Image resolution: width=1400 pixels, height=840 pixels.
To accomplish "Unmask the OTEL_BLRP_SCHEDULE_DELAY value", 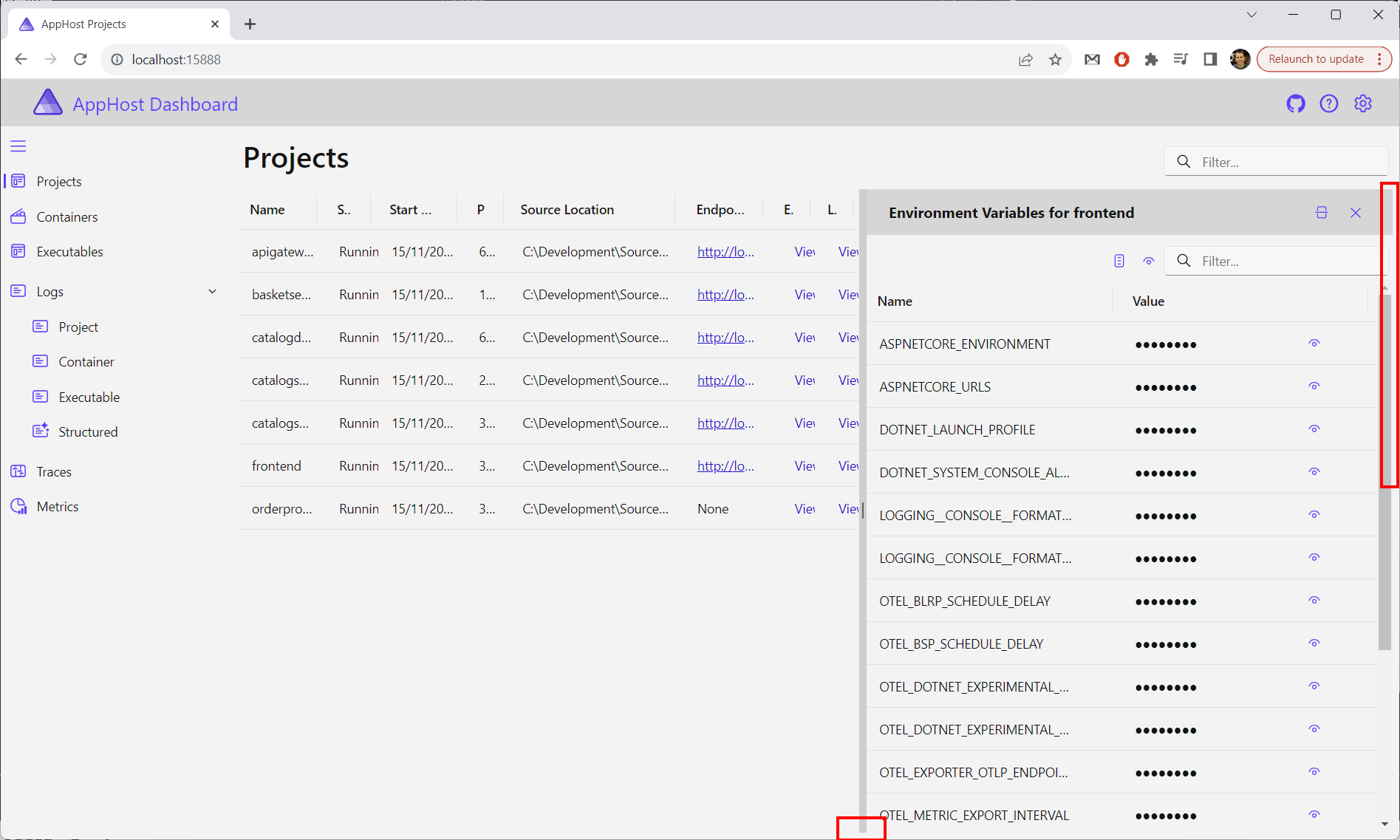I will (x=1314, y=600).
